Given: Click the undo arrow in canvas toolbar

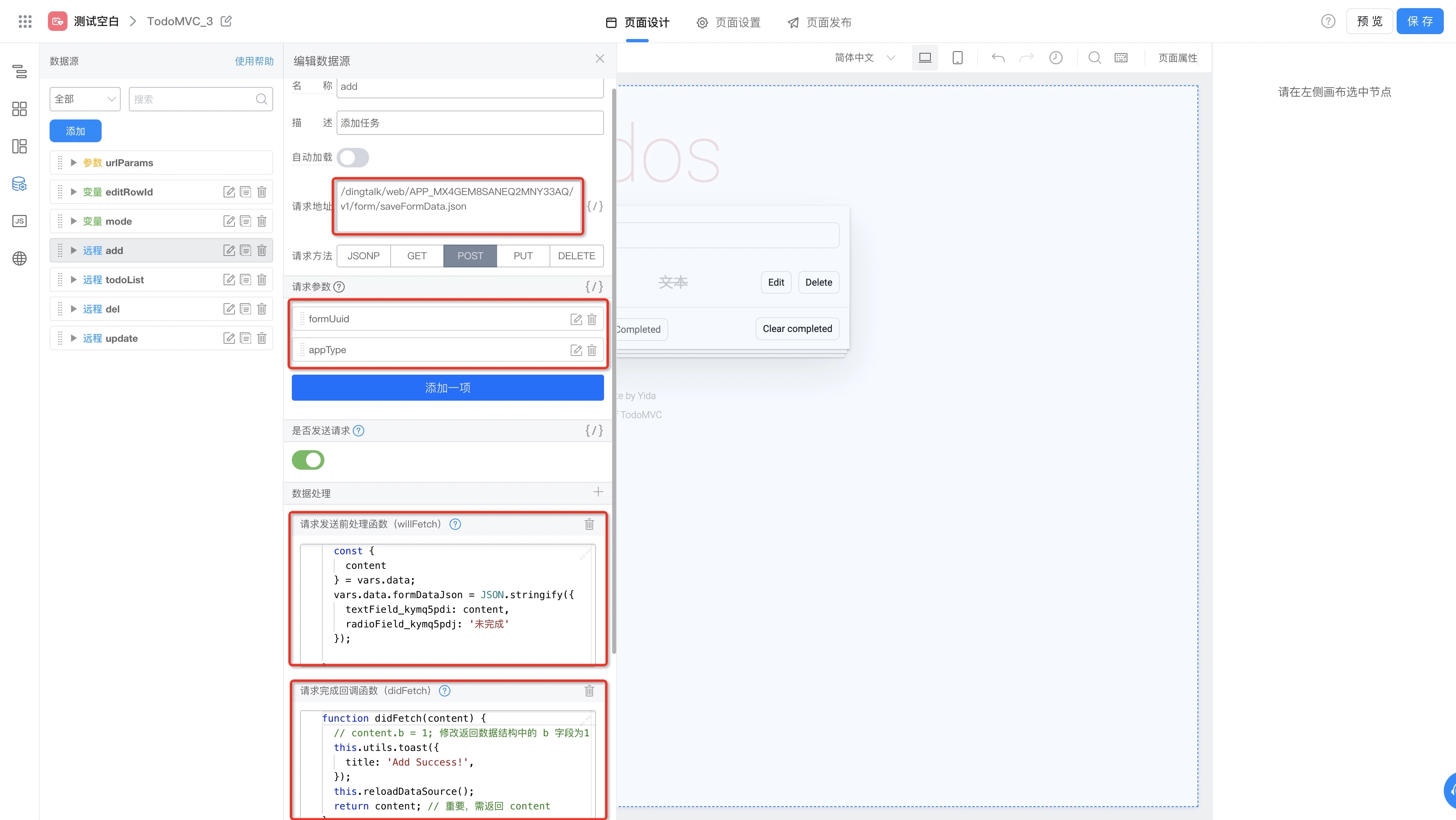Looking at the screenshot, I should pos(998,58).
